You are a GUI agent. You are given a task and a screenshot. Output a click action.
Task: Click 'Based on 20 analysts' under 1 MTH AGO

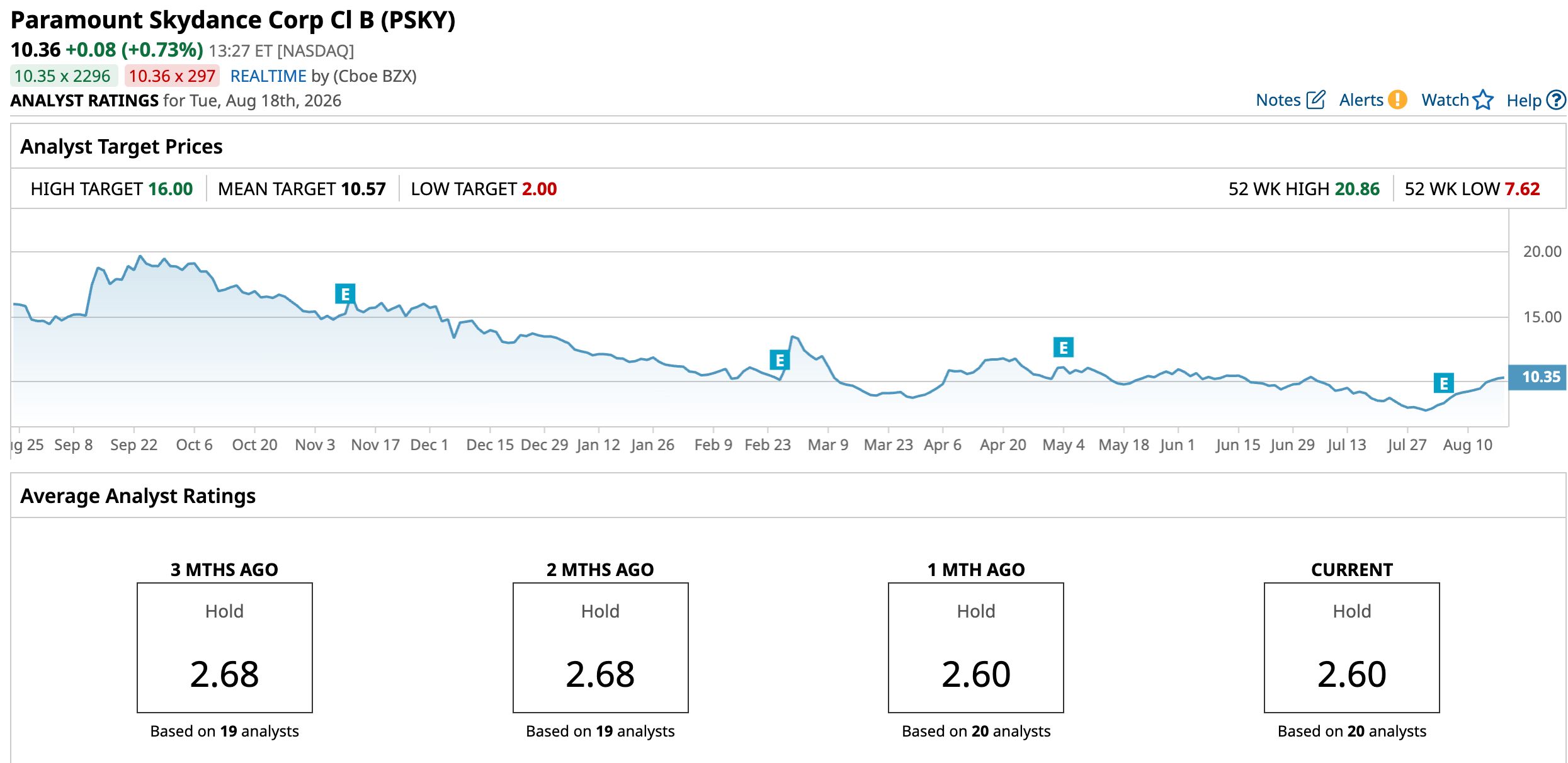tap(976, 731)
